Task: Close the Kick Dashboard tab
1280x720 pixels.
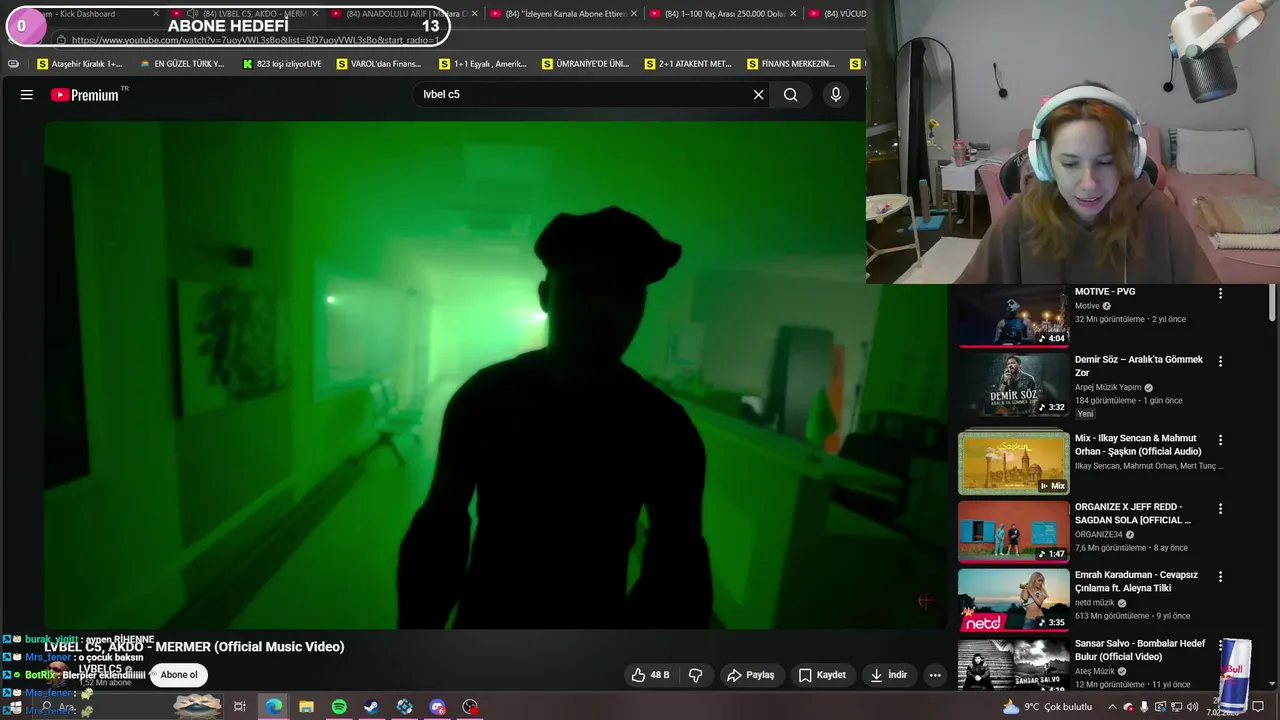Action: click(155, 14)
